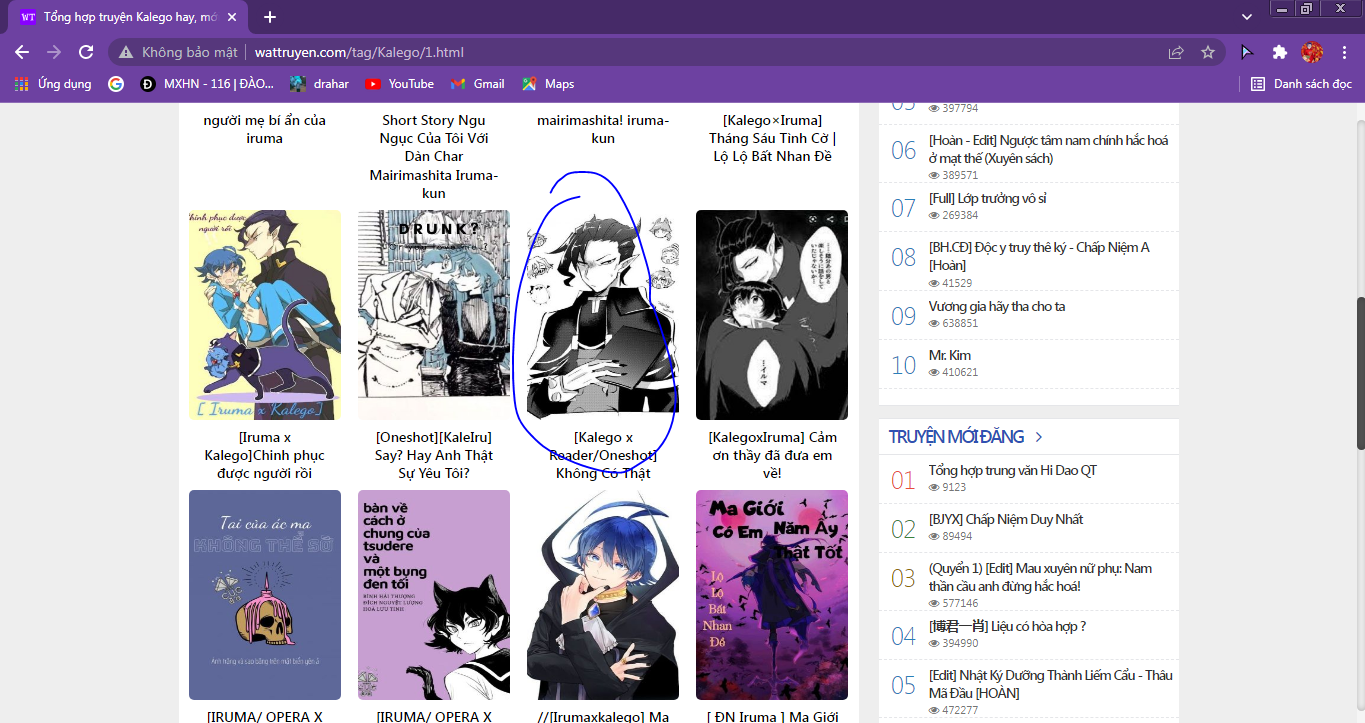Viewport: 1365px width, 723px height.
Task: Open [Full] Lớp trưởng vô sỉ
Action: click(x=987, y=198)
